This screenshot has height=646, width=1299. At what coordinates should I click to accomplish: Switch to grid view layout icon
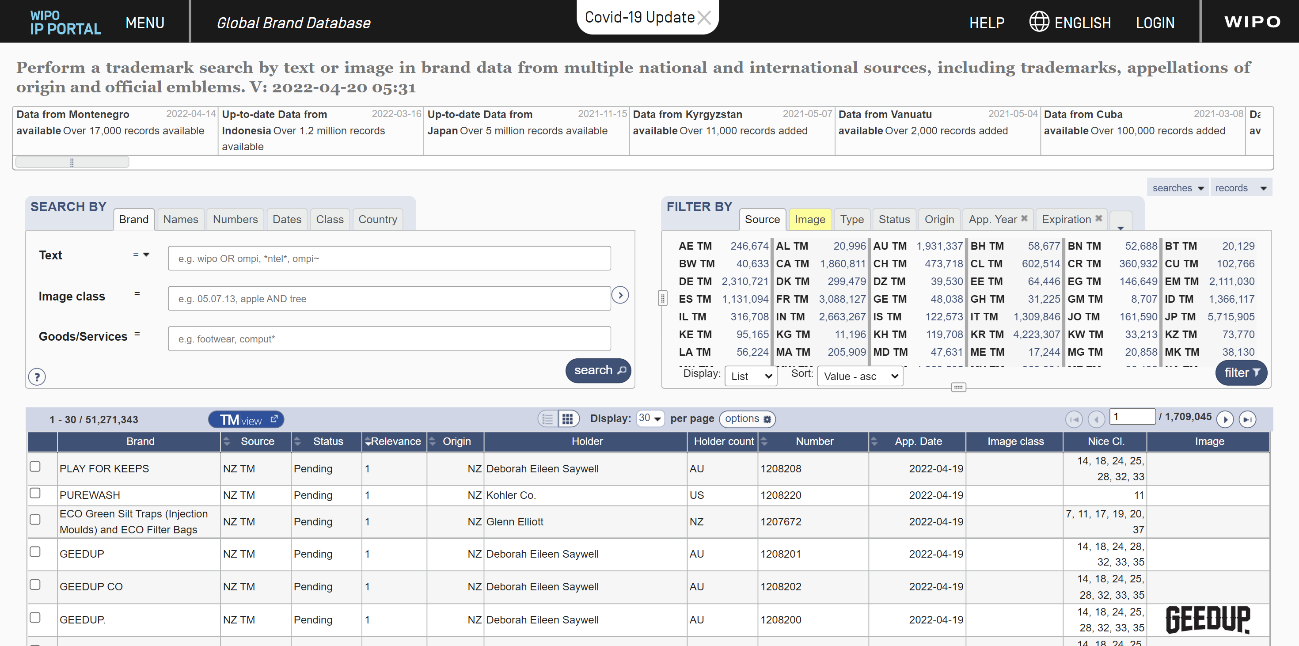568,419
